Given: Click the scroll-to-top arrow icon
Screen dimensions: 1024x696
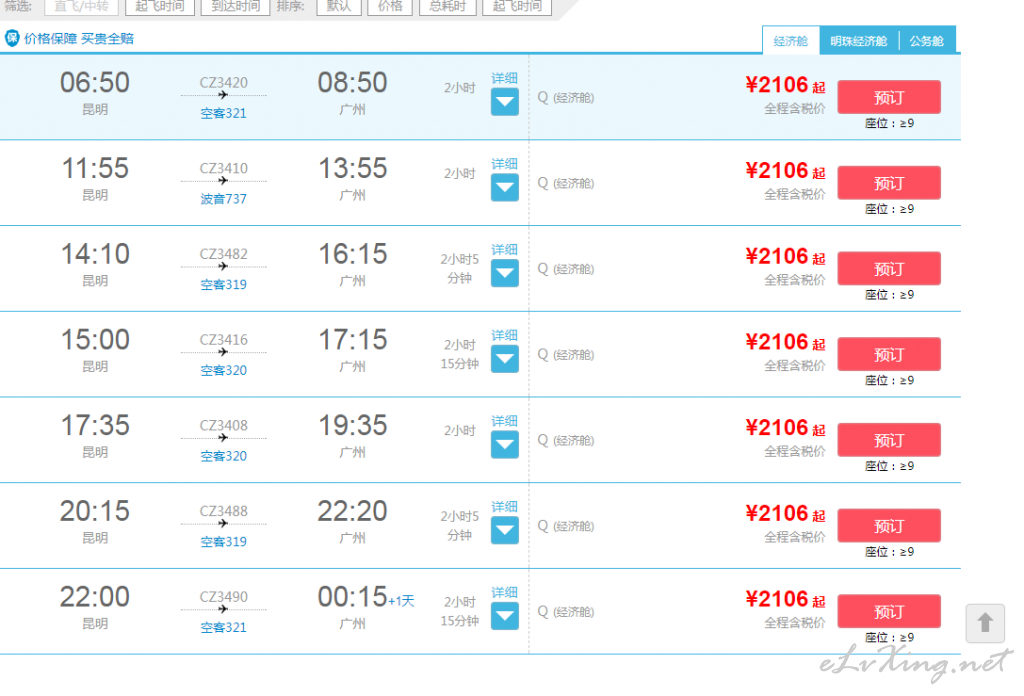Looking at the screenshot, I should pyautogui.click(x=985, y=623).
